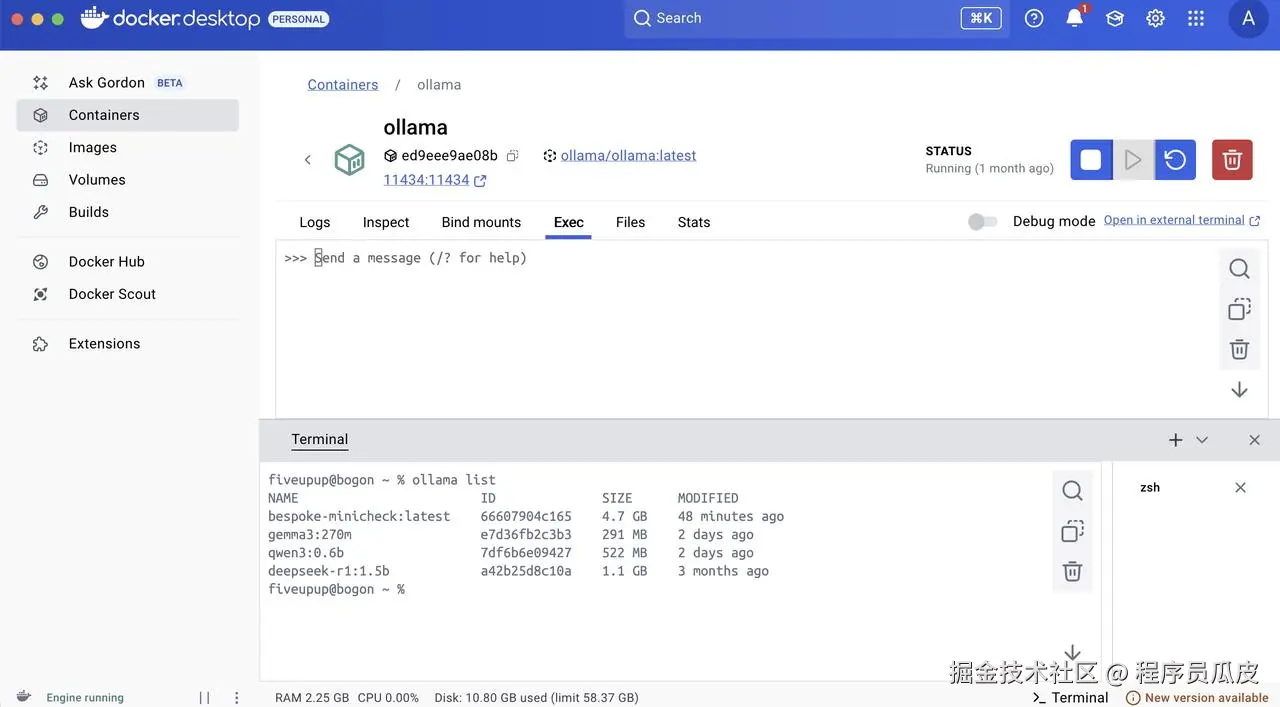This screenshot has height=707, width=1280.
Task: Add a new terminal session
Action: pos(1176,440)
